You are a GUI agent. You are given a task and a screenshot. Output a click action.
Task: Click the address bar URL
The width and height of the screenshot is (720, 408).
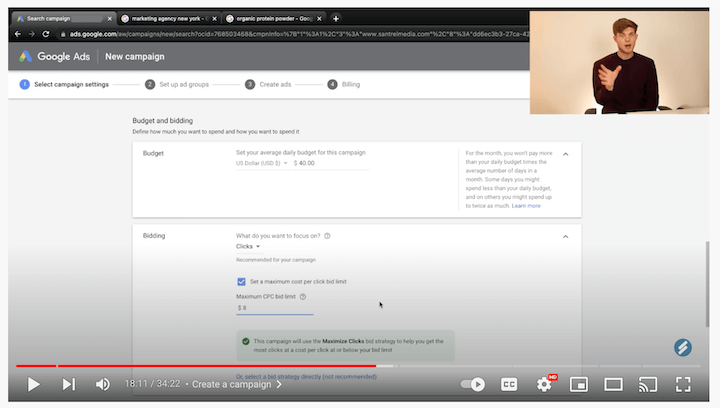coord(298,34)
